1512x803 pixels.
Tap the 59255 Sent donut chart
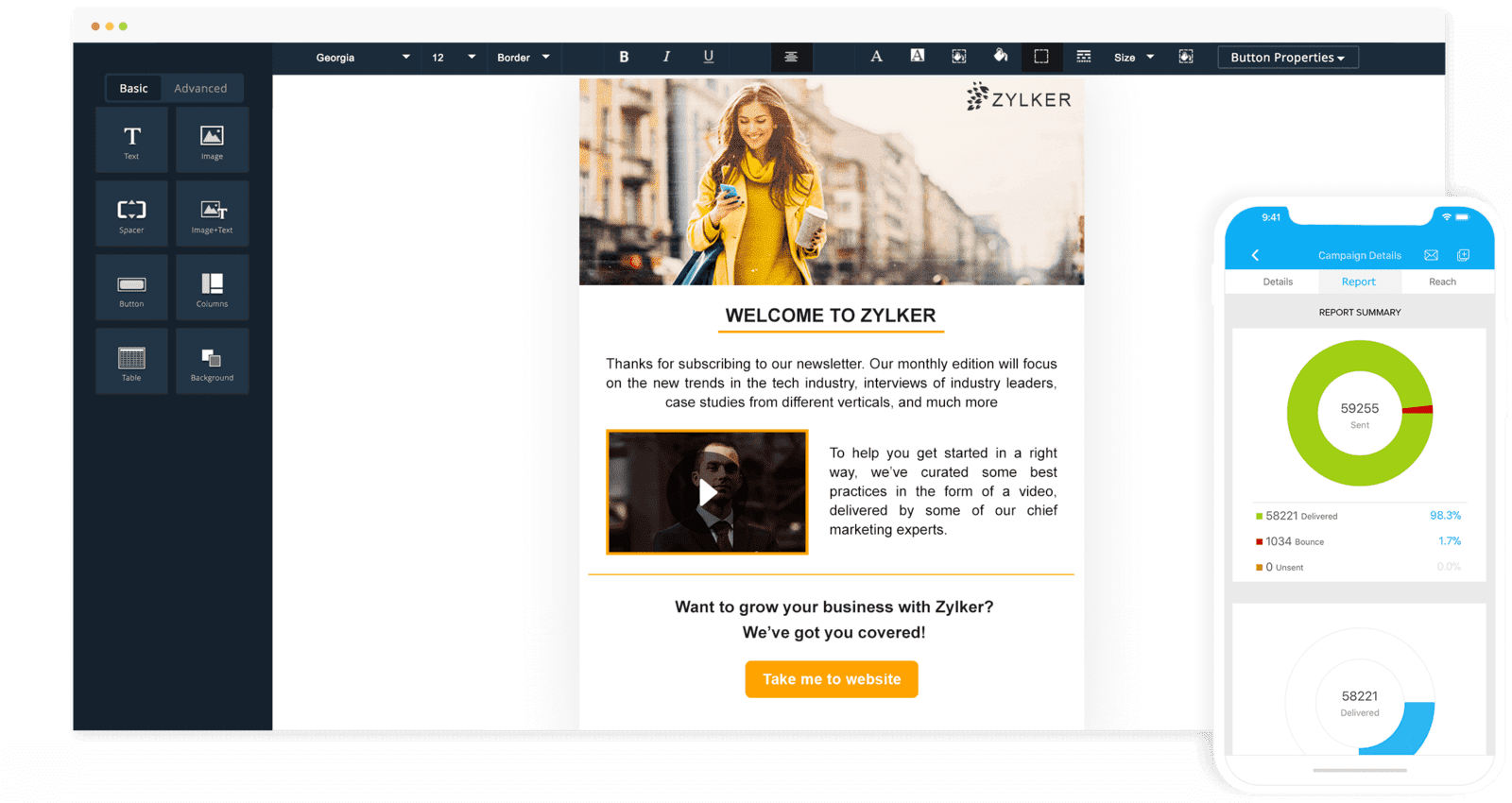tap(1360, 414)
